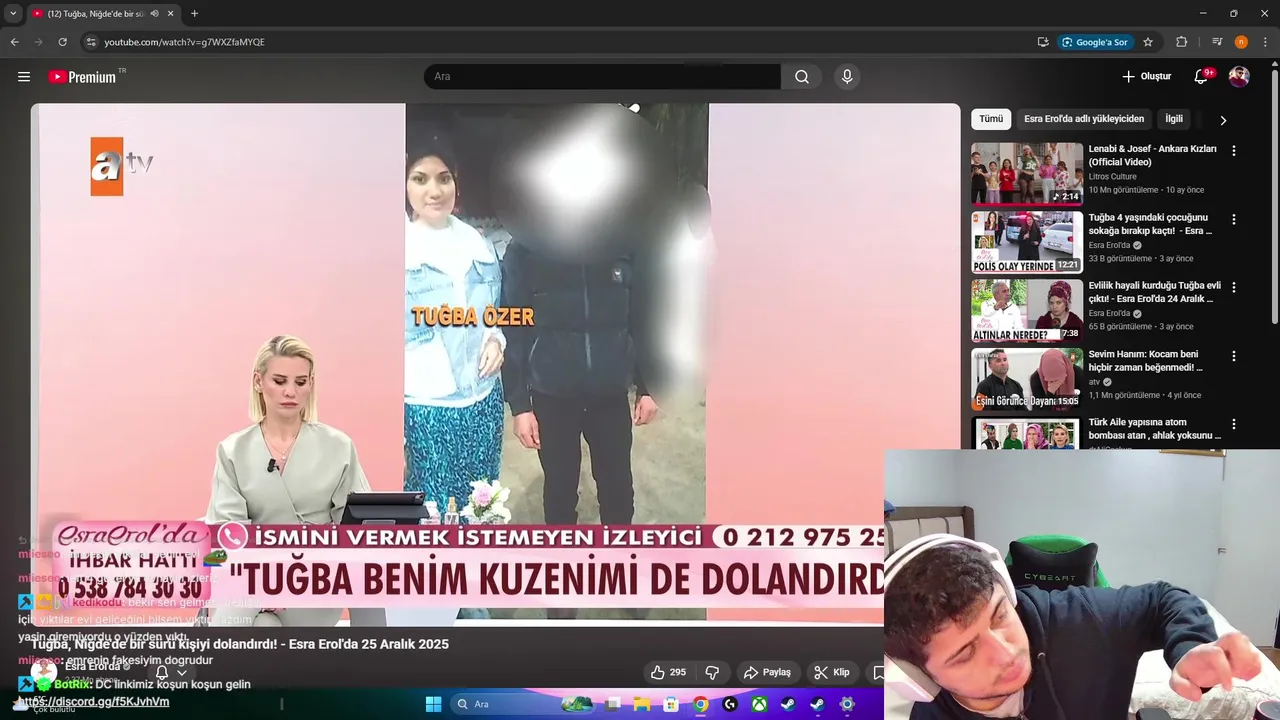Install app icon in address bar

1043,42
